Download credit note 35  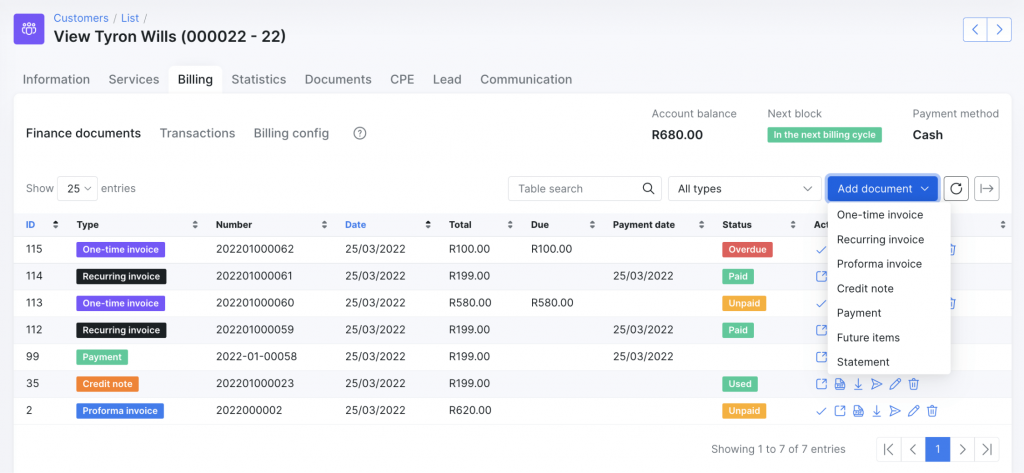pyautogui.click(x=858, y=383)
